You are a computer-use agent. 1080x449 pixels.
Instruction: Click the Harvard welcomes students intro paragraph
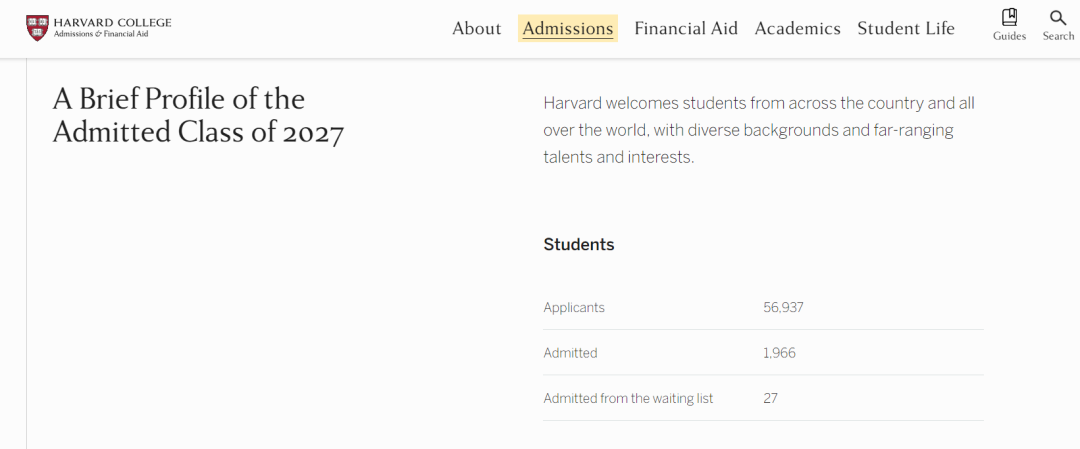click(759, 130)
